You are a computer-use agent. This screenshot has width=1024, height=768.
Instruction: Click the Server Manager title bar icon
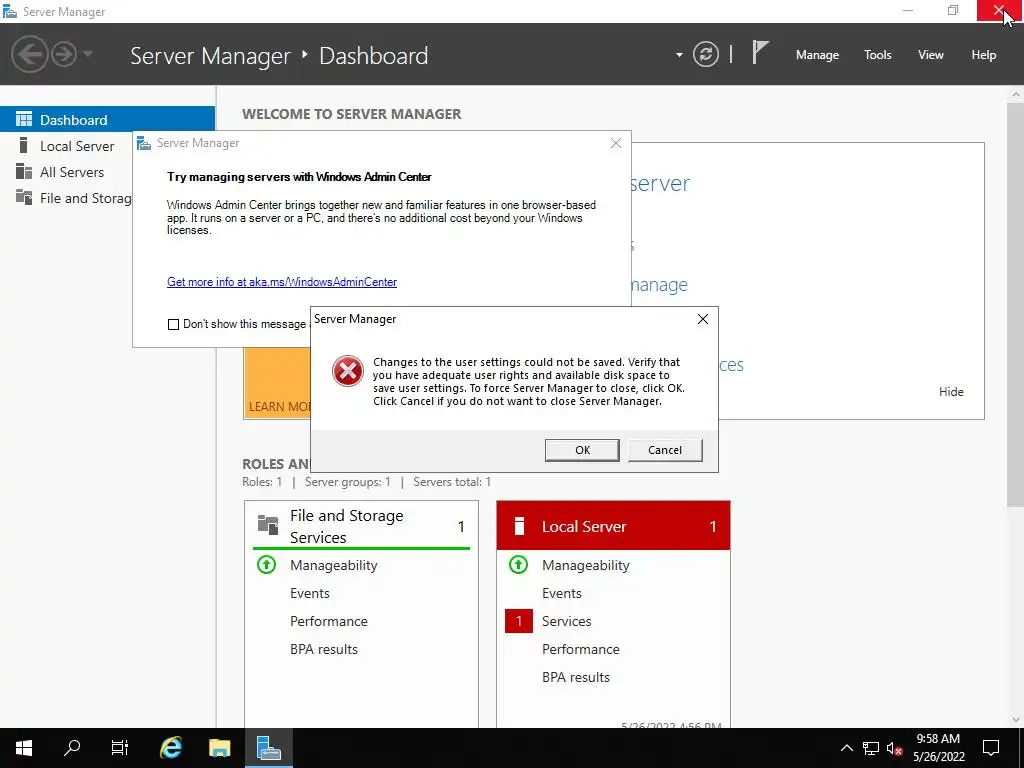click(x=10, y=12)
